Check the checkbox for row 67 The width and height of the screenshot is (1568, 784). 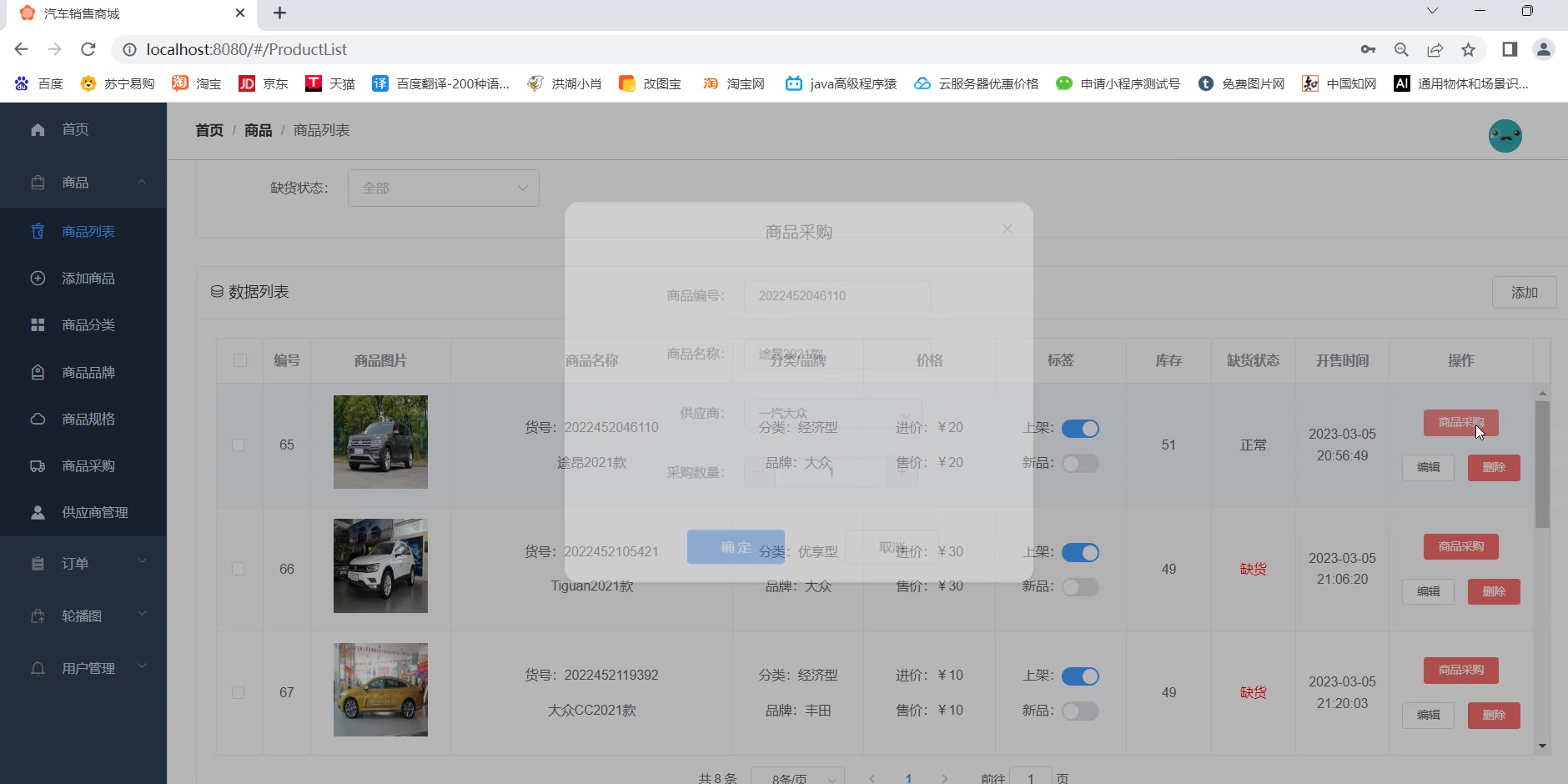239,692
